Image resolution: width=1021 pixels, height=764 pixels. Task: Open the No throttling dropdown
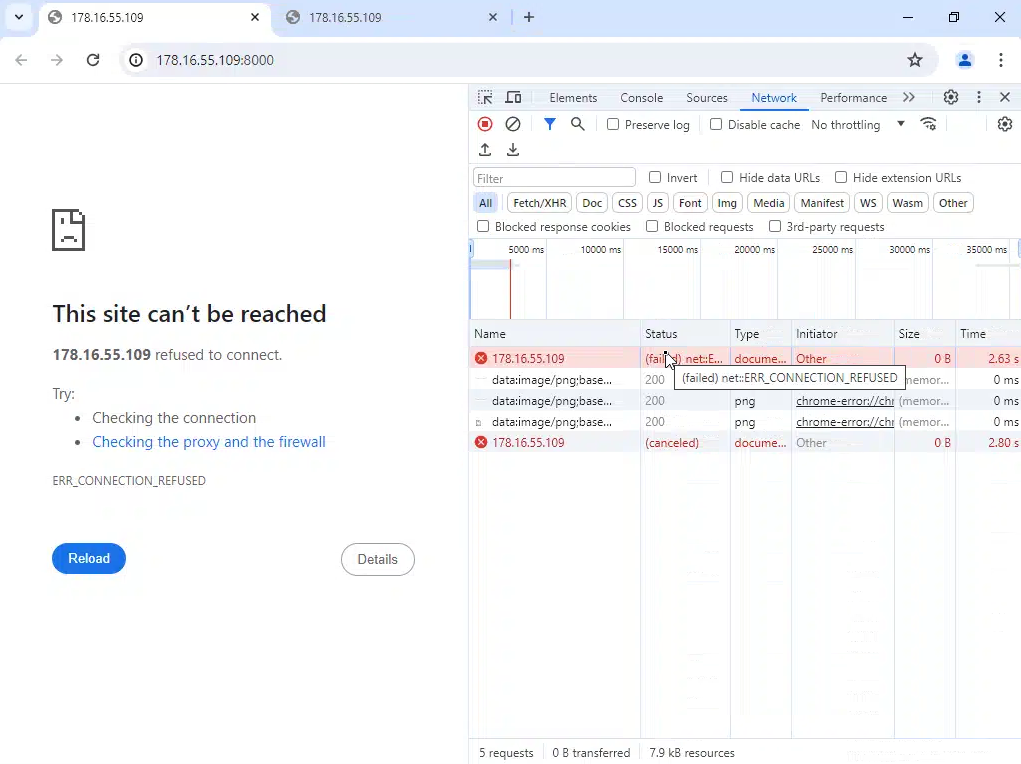tap(858, 124)
